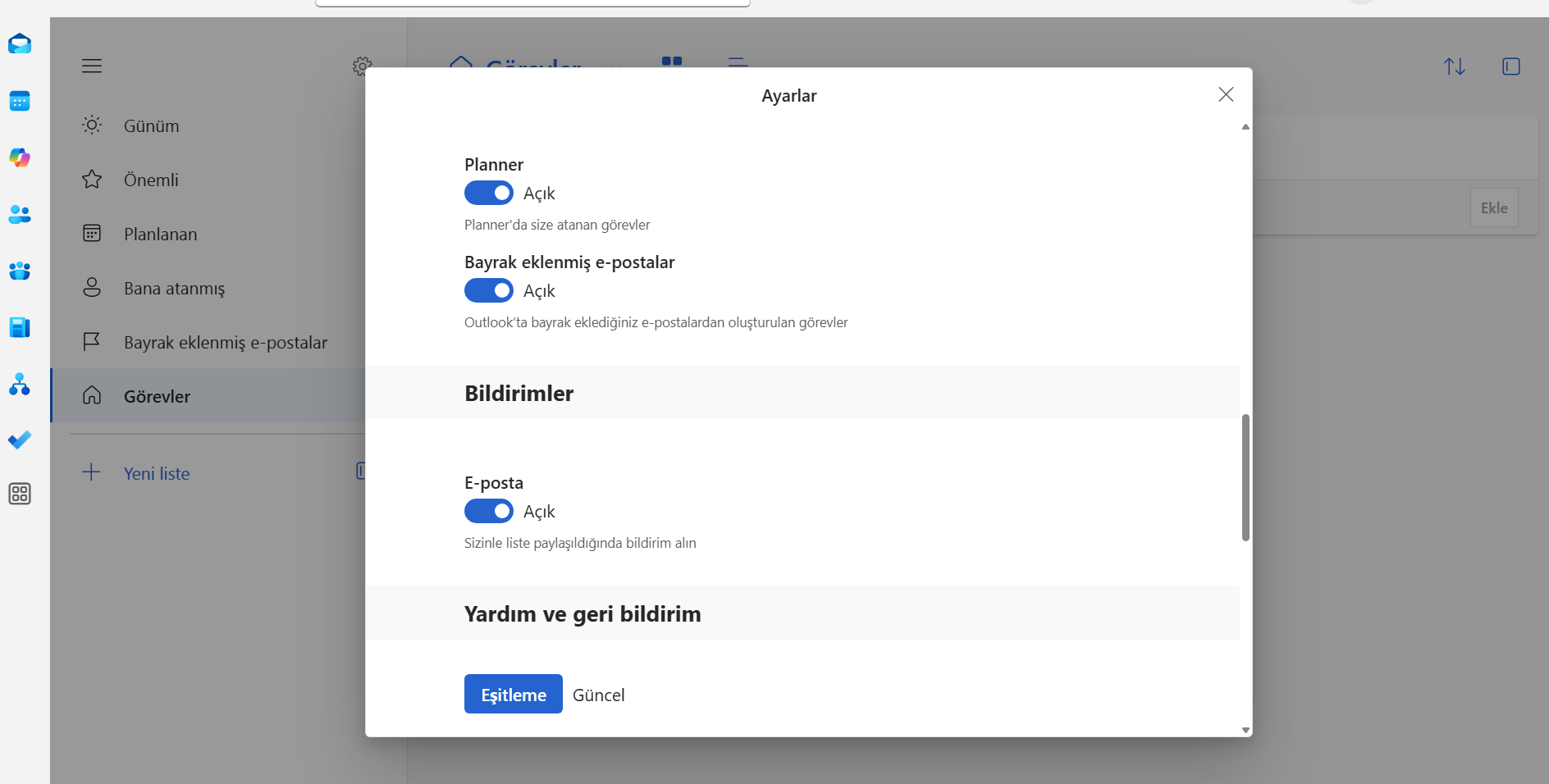Image resolution: width=1549 pixels, height=784 pixels.
Task: Open Calendar app icon in left rail
Action: (x=20, y=101)
